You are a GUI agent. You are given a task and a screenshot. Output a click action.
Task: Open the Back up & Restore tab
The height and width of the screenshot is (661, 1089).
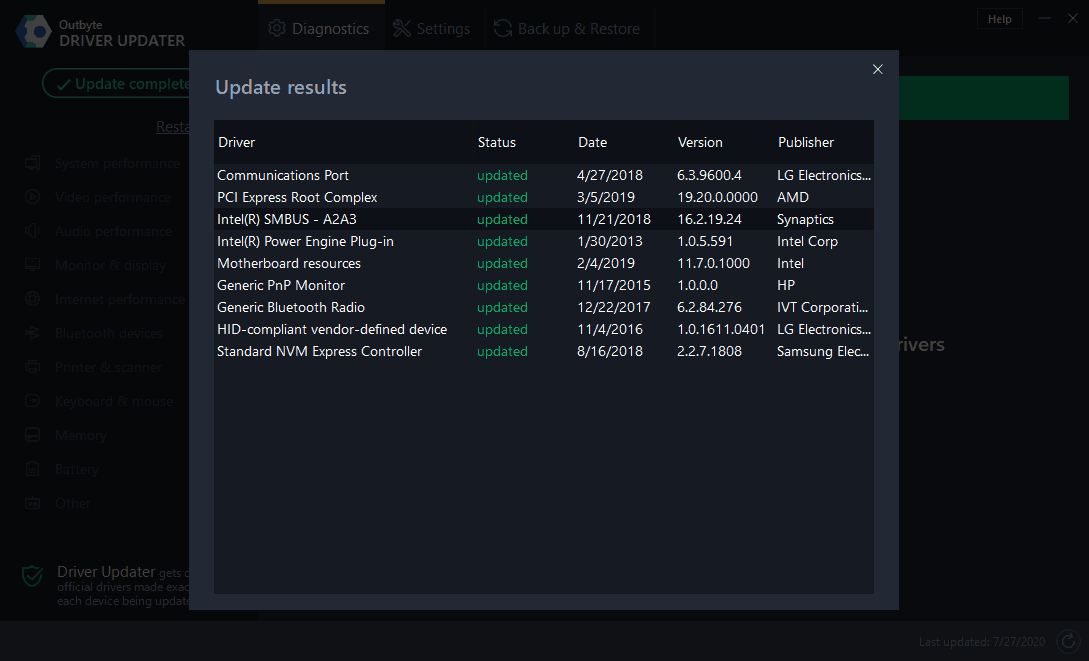click(568, 28)
